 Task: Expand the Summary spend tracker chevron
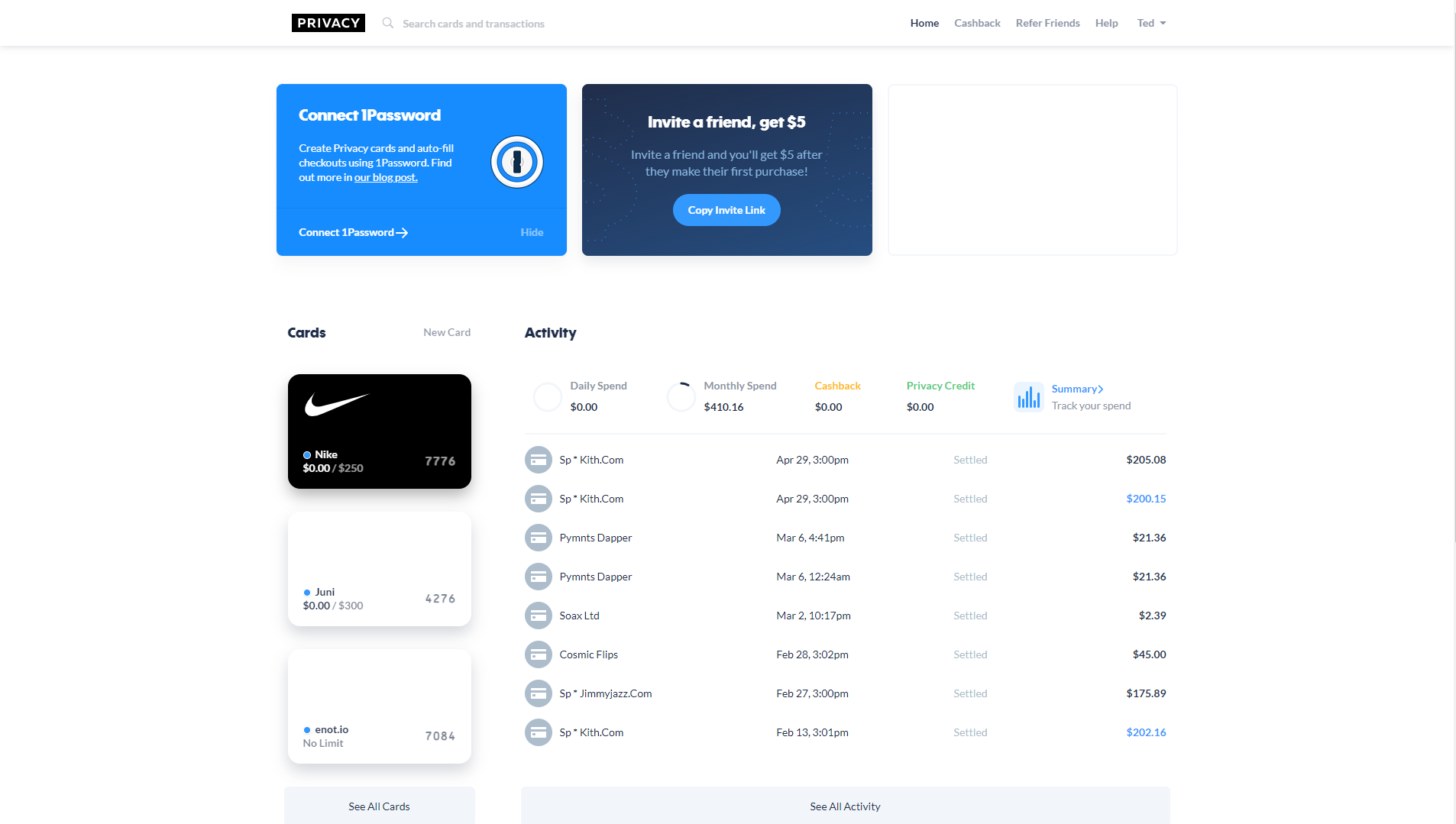[1100, 389]
